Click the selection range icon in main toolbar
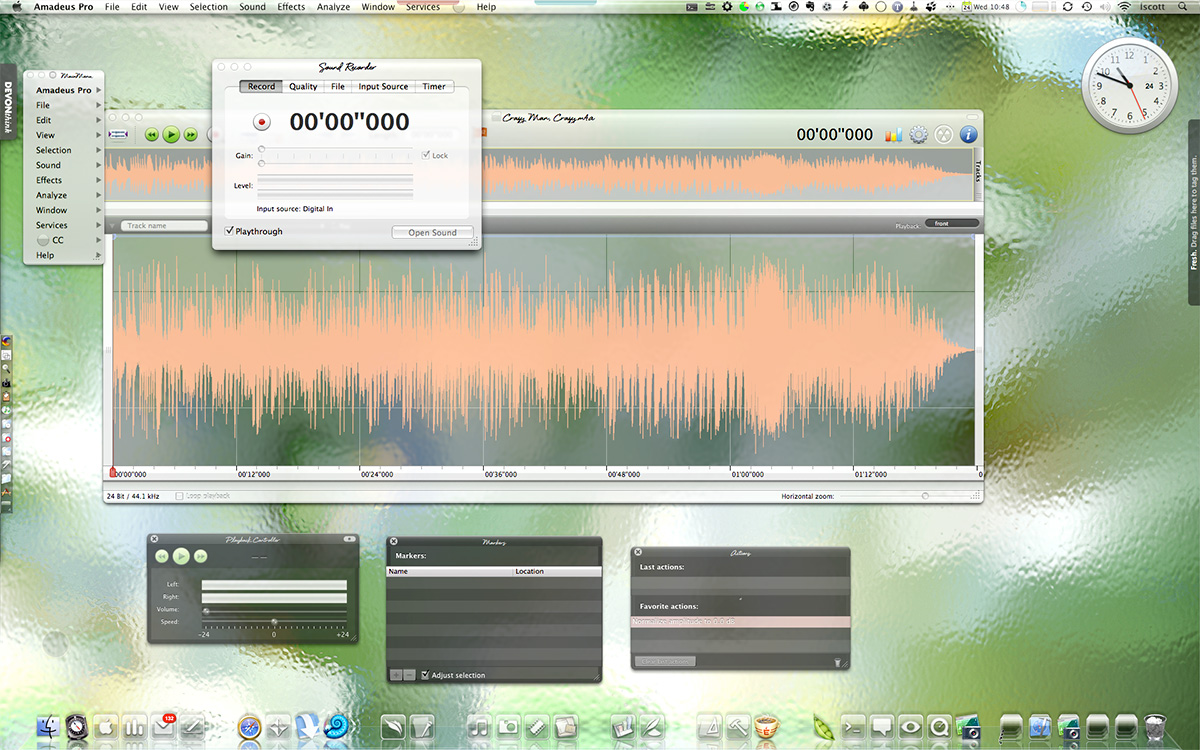1200x750 pixels. (x=119, y=134)
